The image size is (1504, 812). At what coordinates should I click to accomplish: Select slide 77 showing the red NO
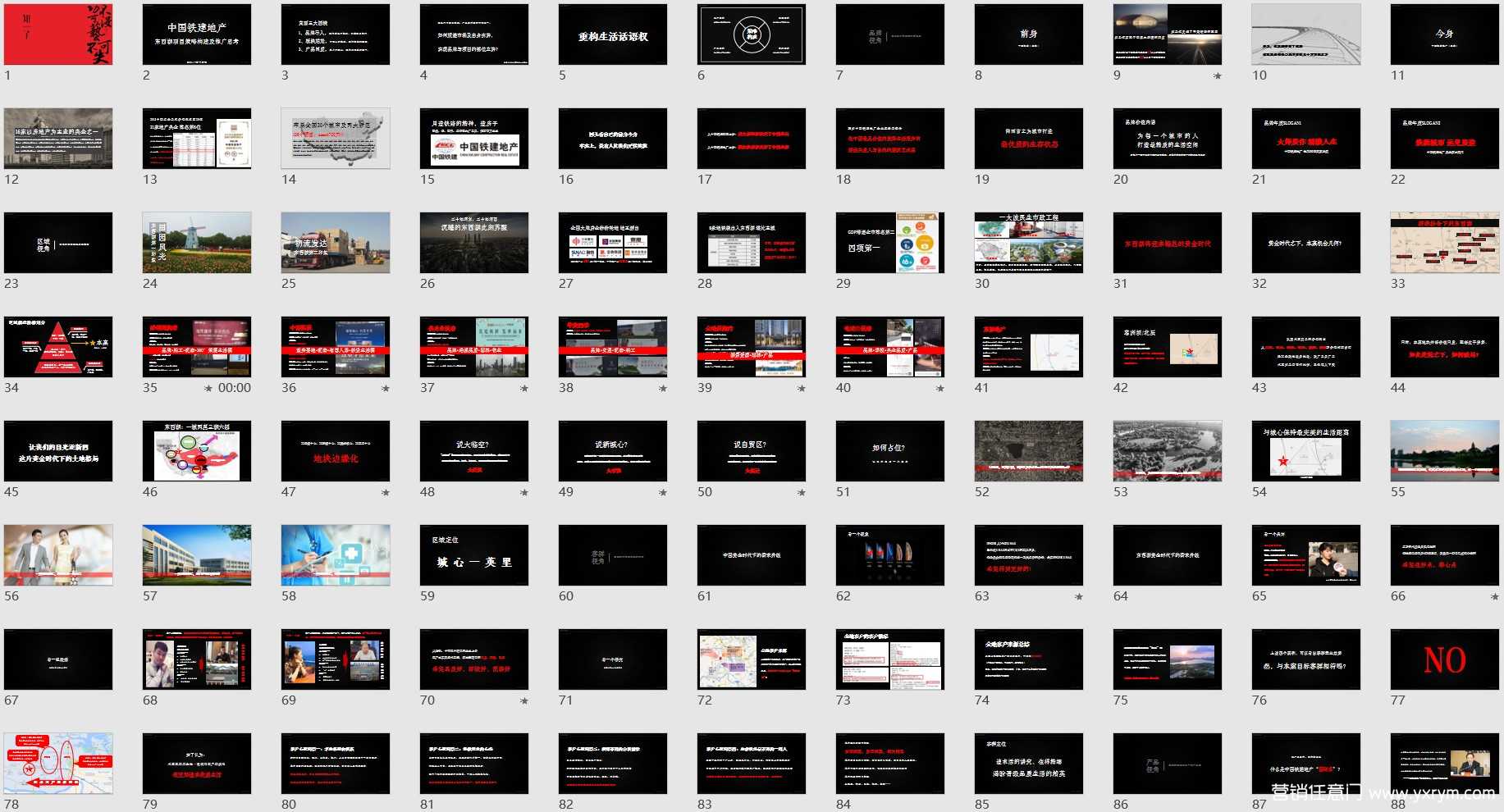[x=1445, y=659]
